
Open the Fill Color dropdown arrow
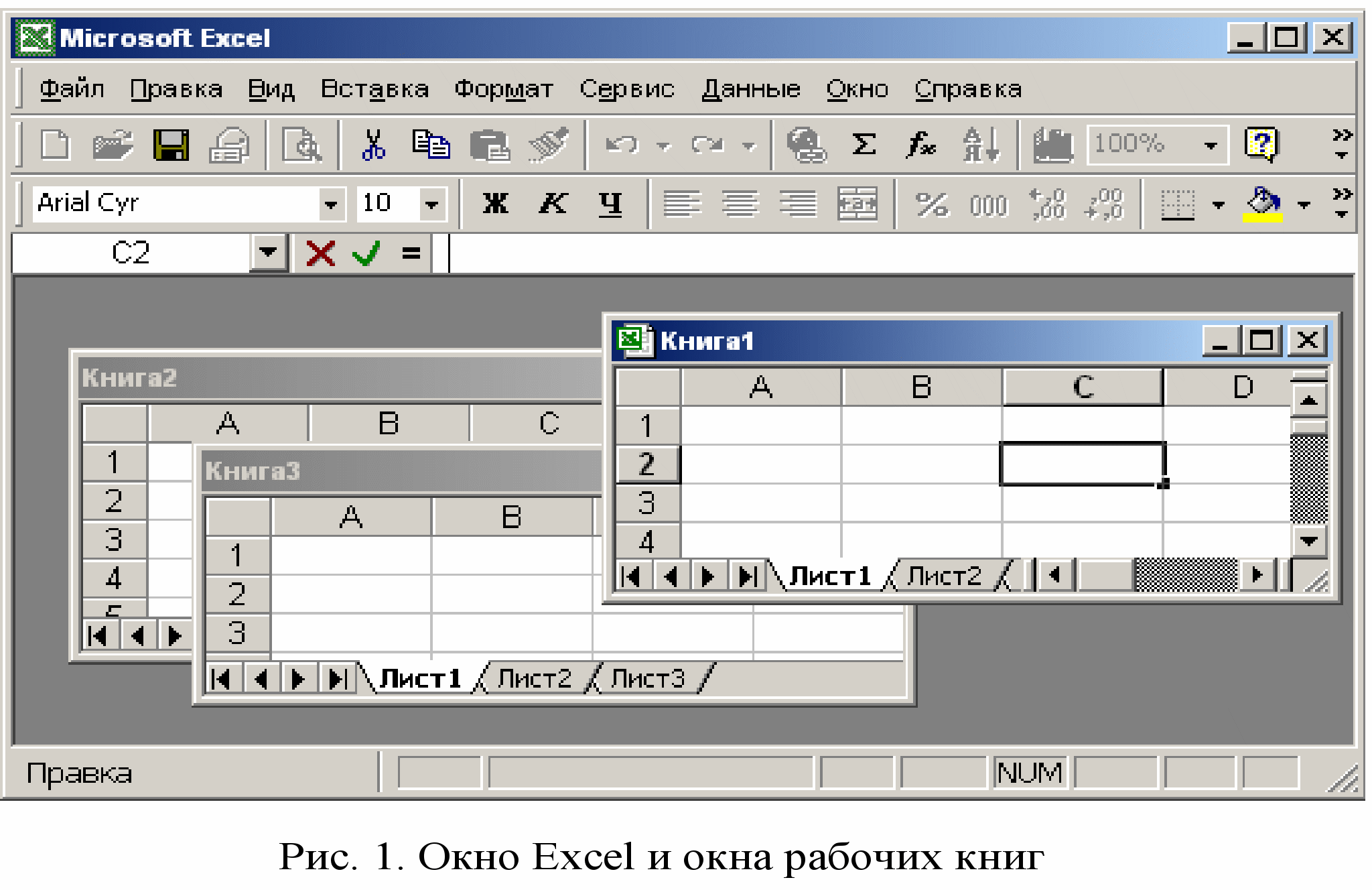click(1304, 204)
